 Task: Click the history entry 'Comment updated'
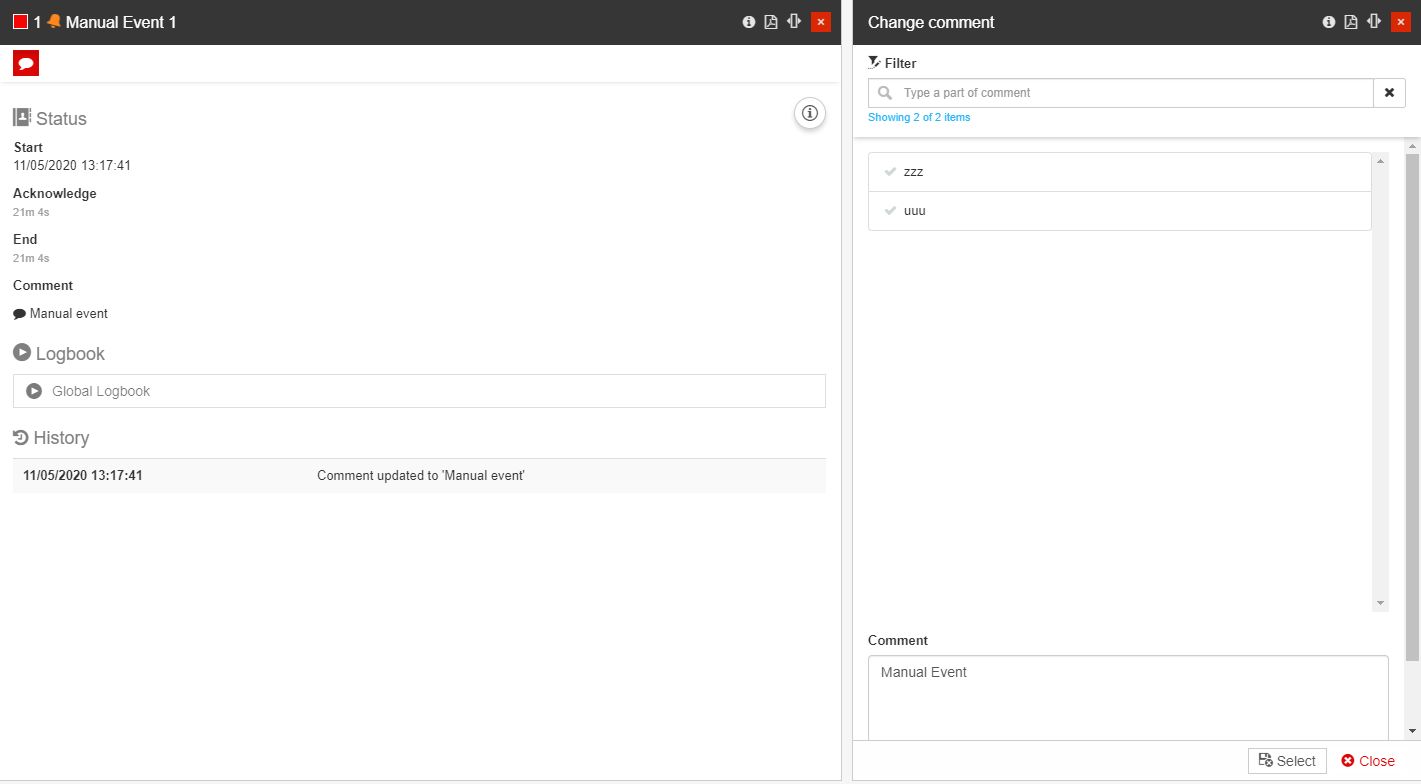(x=419, y=476)
